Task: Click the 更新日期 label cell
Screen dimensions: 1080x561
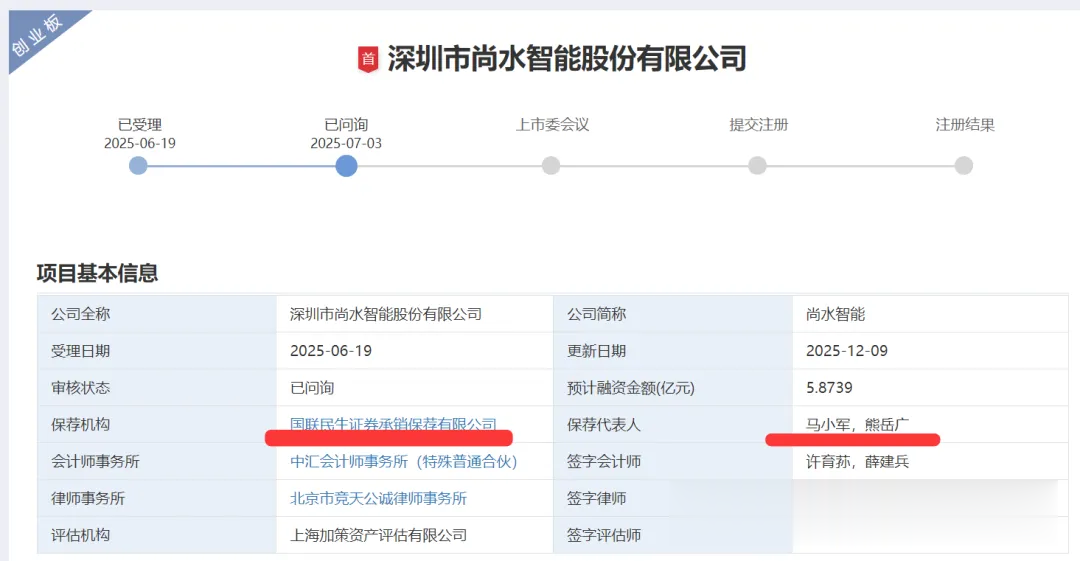Action: 673,351
